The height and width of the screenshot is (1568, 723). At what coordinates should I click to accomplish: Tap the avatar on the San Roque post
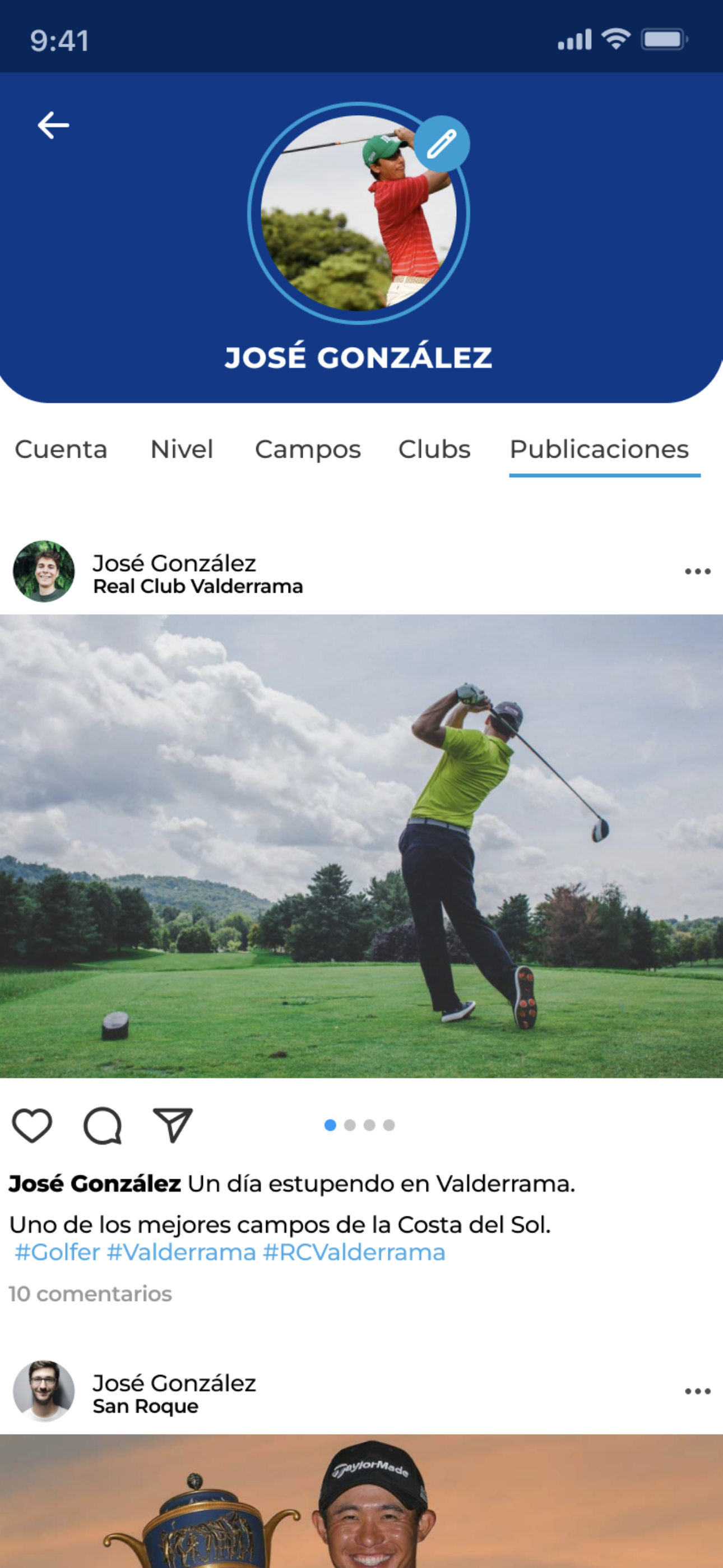click(44, 1391)
